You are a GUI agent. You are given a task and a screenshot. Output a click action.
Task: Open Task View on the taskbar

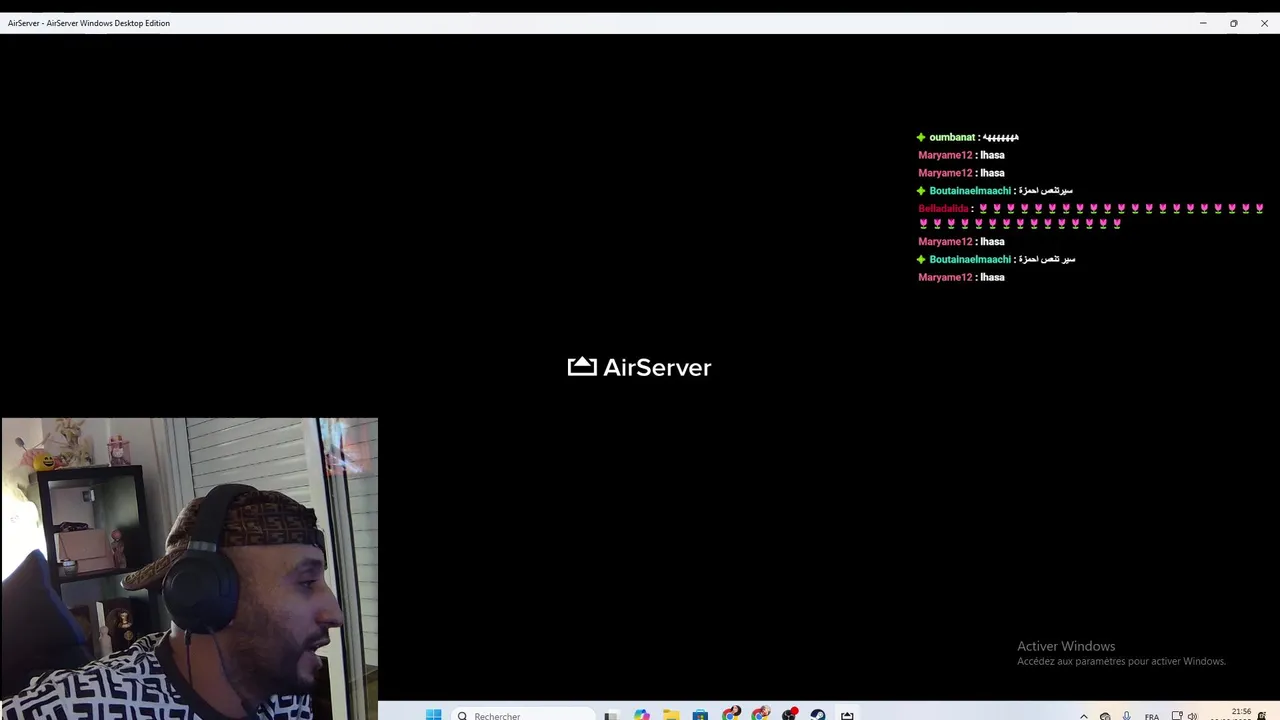[611, 715]
